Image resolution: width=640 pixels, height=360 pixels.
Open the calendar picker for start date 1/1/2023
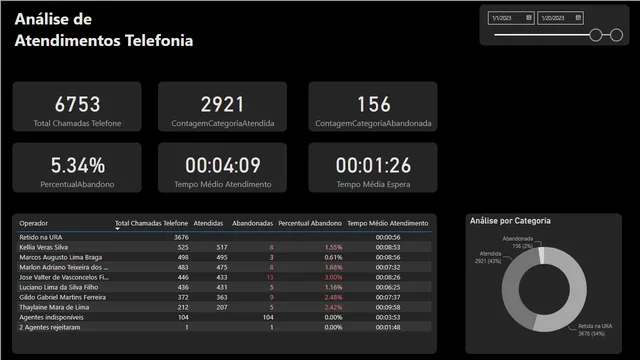click(529, 18)
